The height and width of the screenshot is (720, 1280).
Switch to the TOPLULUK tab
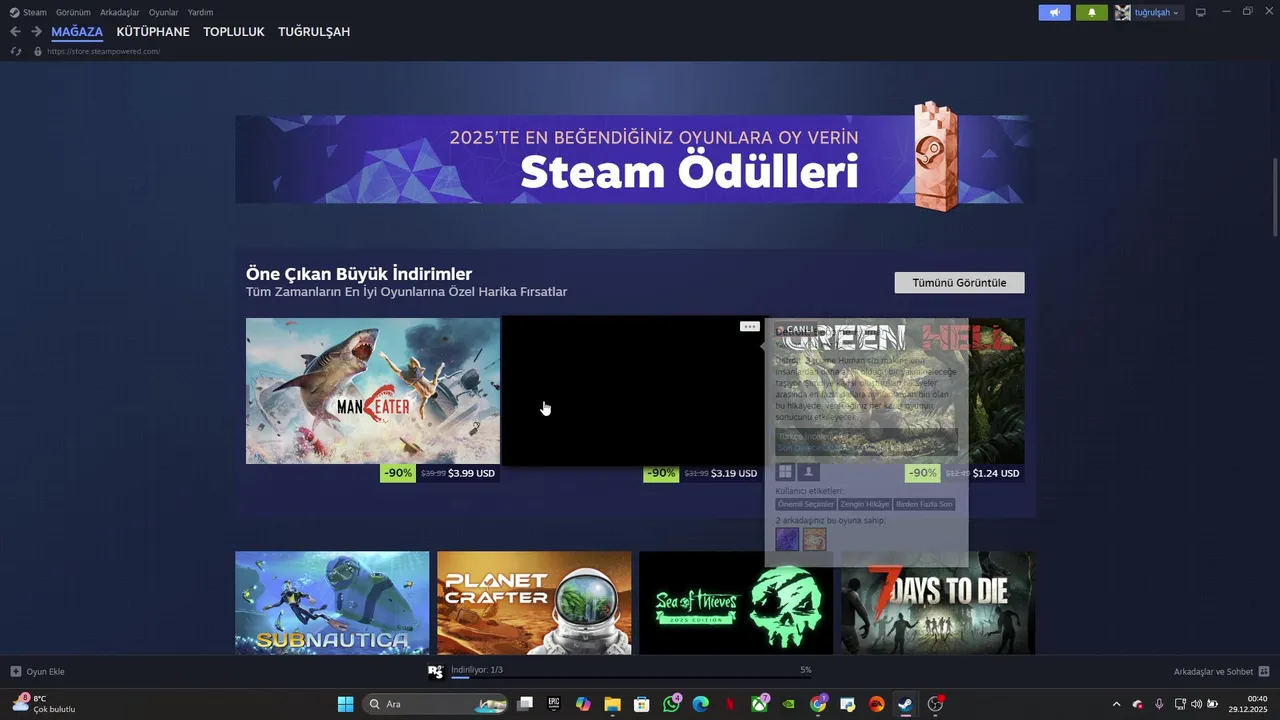[x=234, y=32]
